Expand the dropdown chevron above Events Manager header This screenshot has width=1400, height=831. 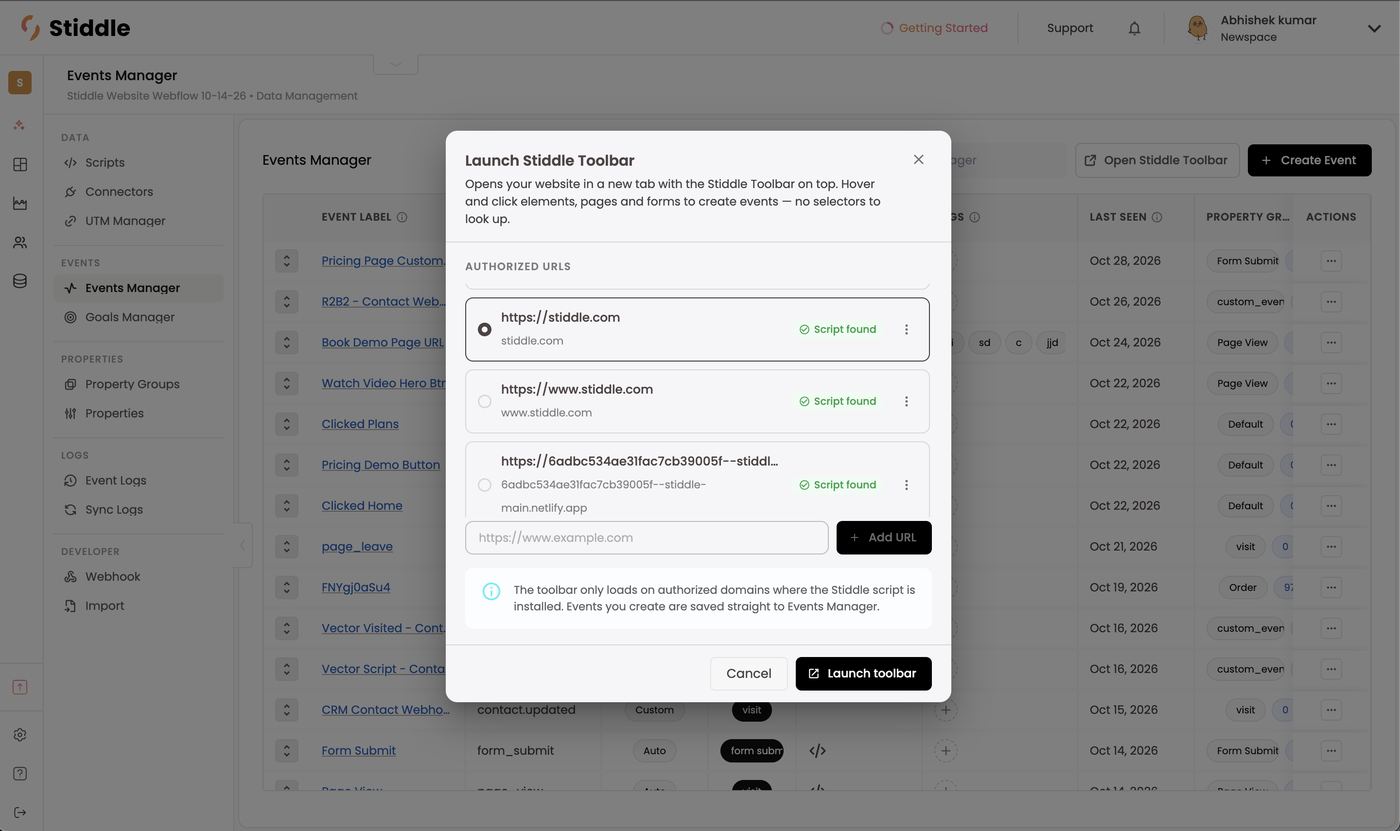[396, 64]
